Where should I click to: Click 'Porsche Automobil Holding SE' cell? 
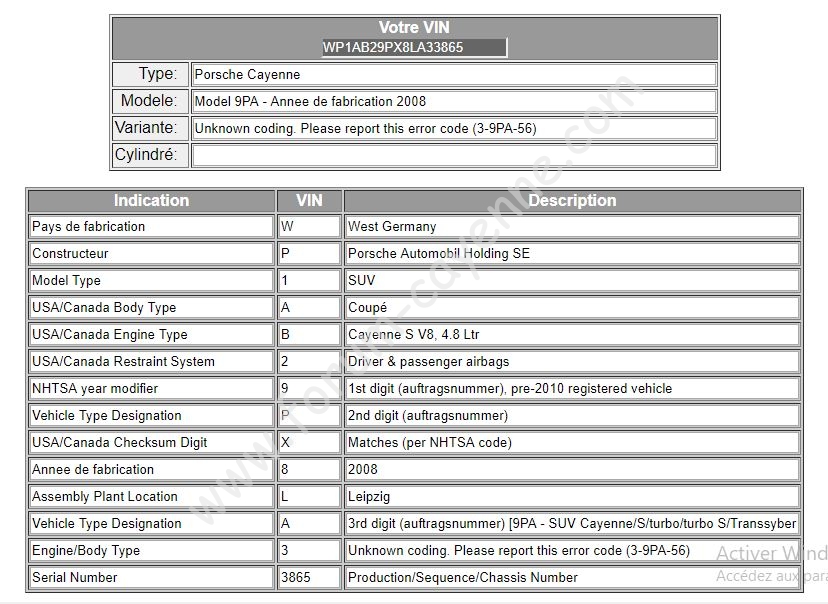[x=572, y=253]
